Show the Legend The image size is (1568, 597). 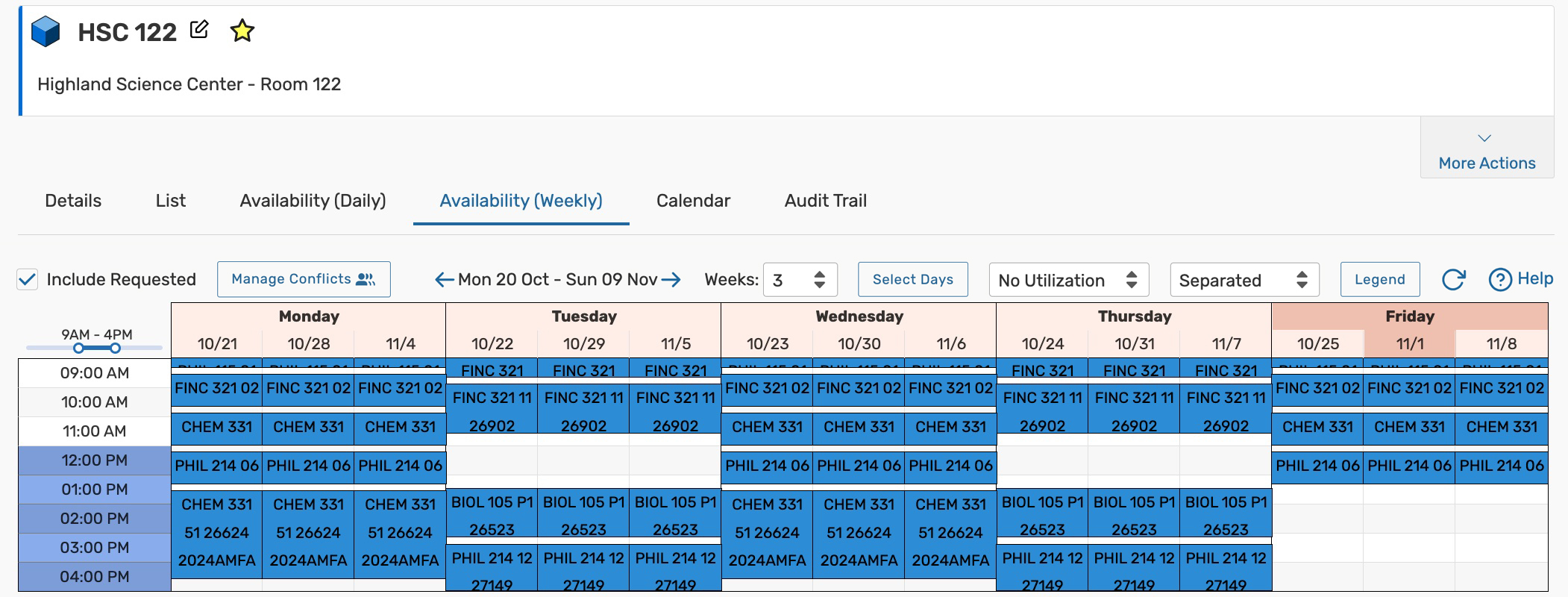coord(1379,279)
